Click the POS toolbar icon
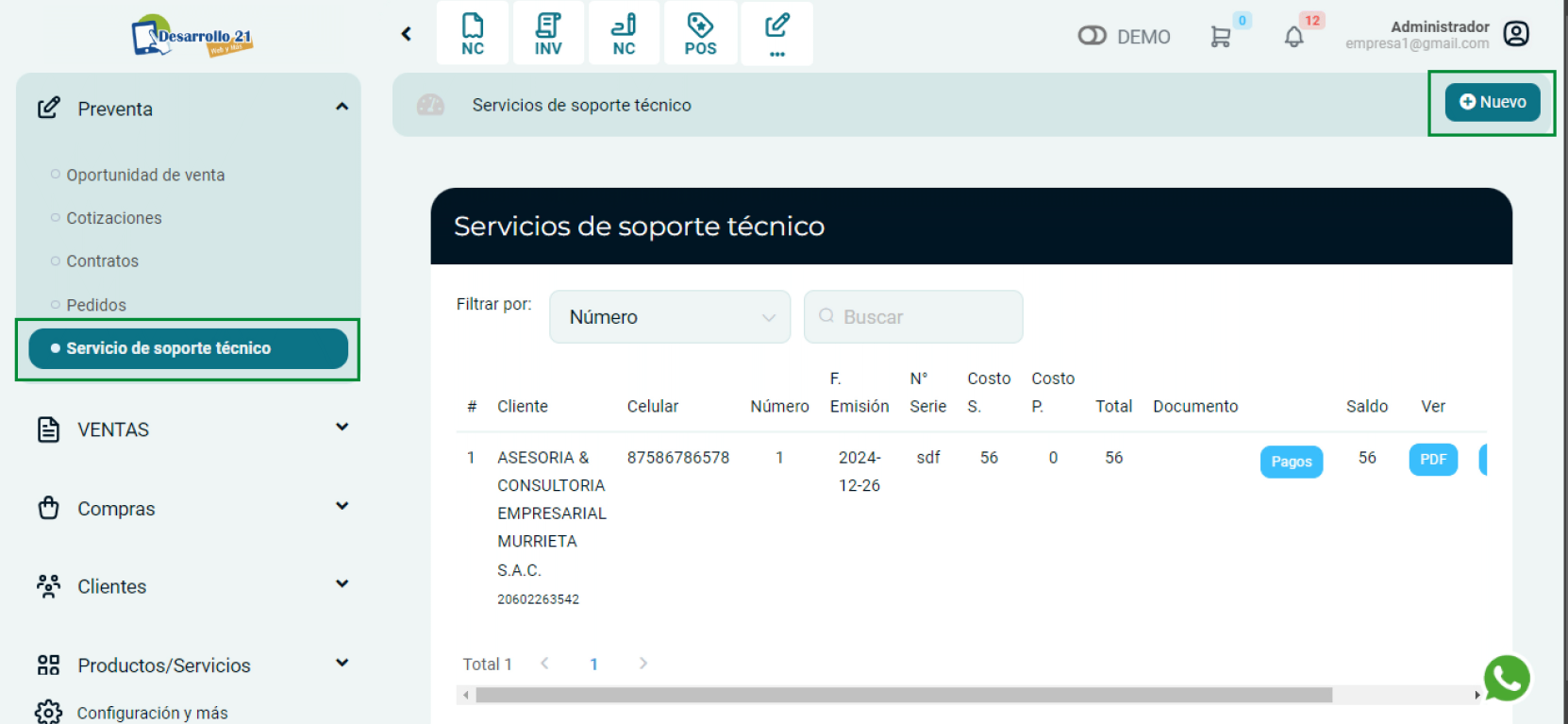 point(700,34)
